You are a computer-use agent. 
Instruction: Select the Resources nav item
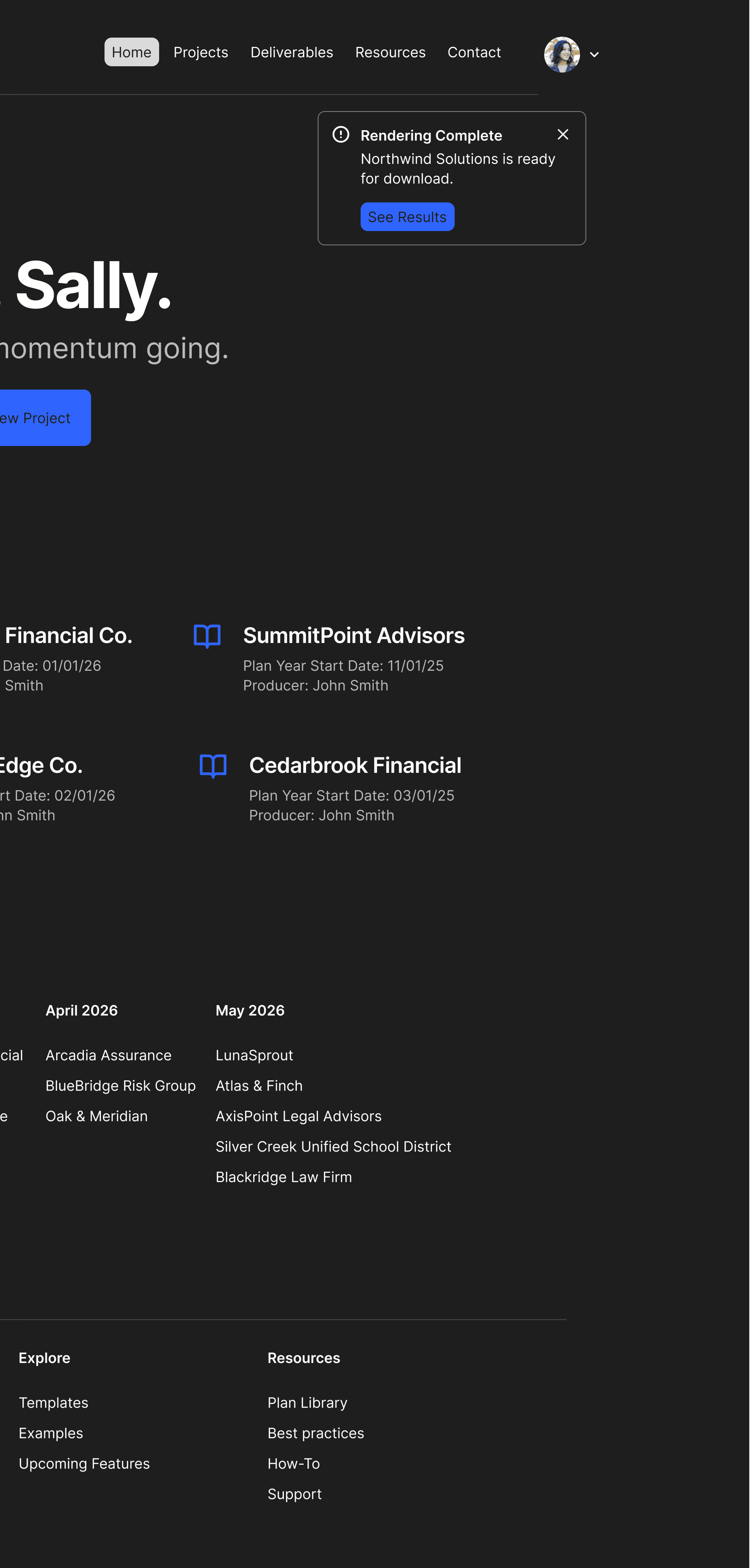[390, 52]
